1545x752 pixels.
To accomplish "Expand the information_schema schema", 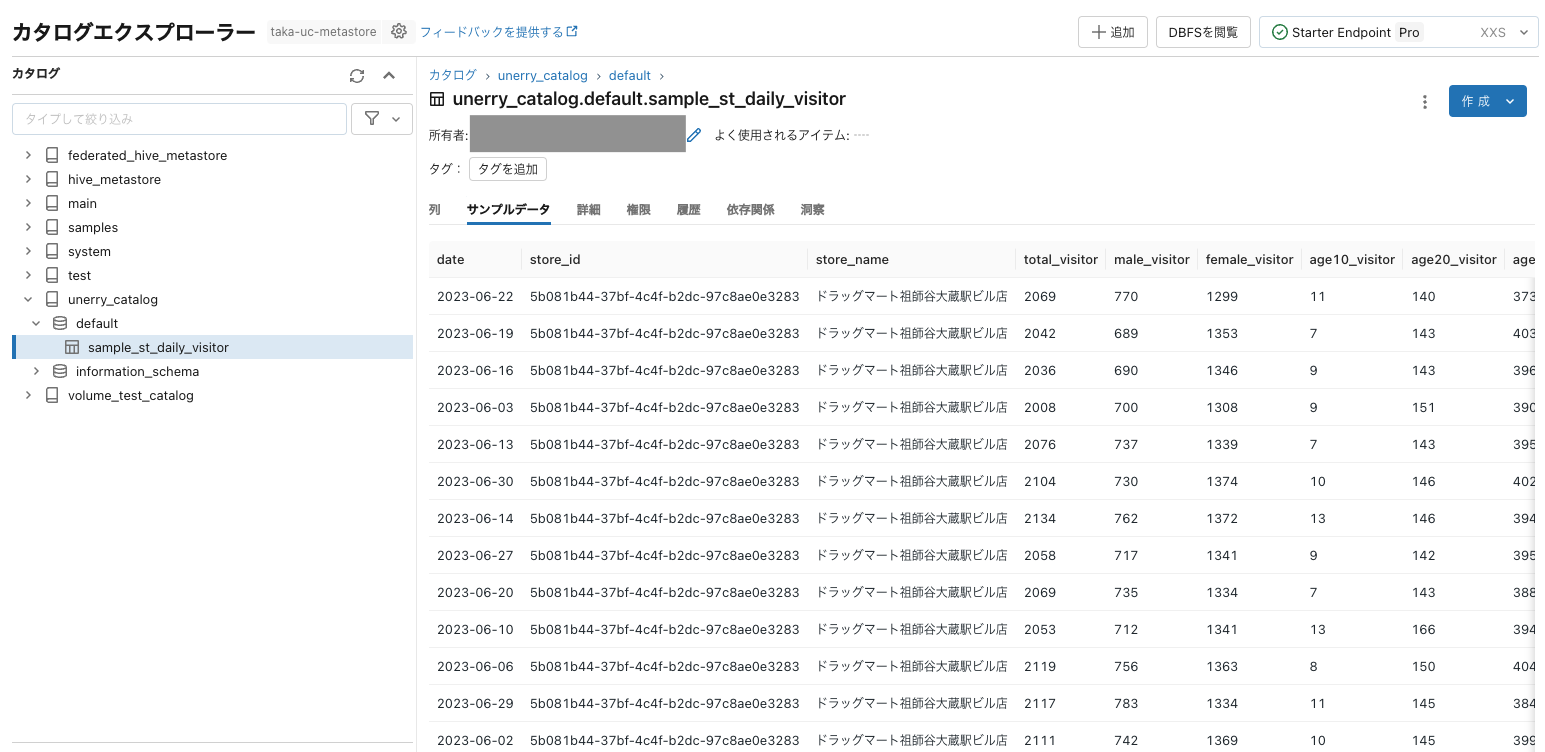I will (36, 371).
